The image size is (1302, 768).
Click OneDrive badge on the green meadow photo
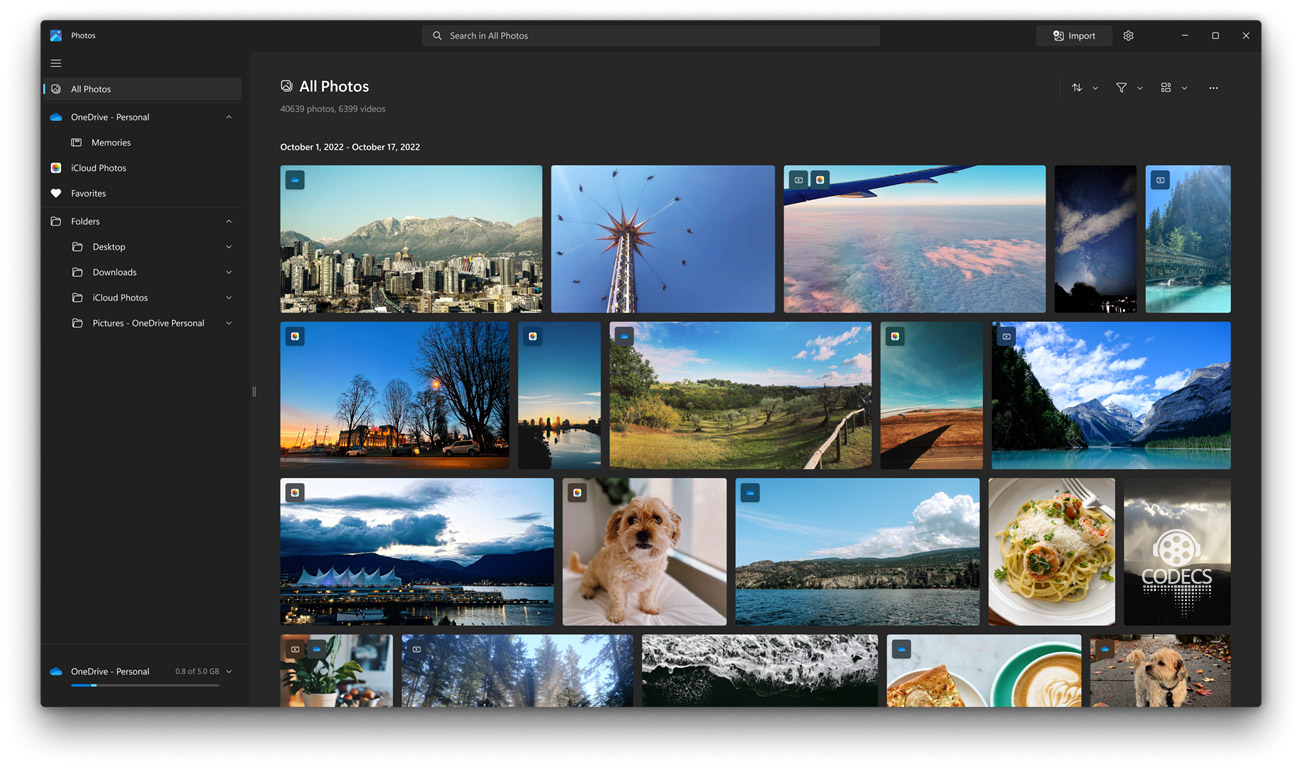pos(624,336)
